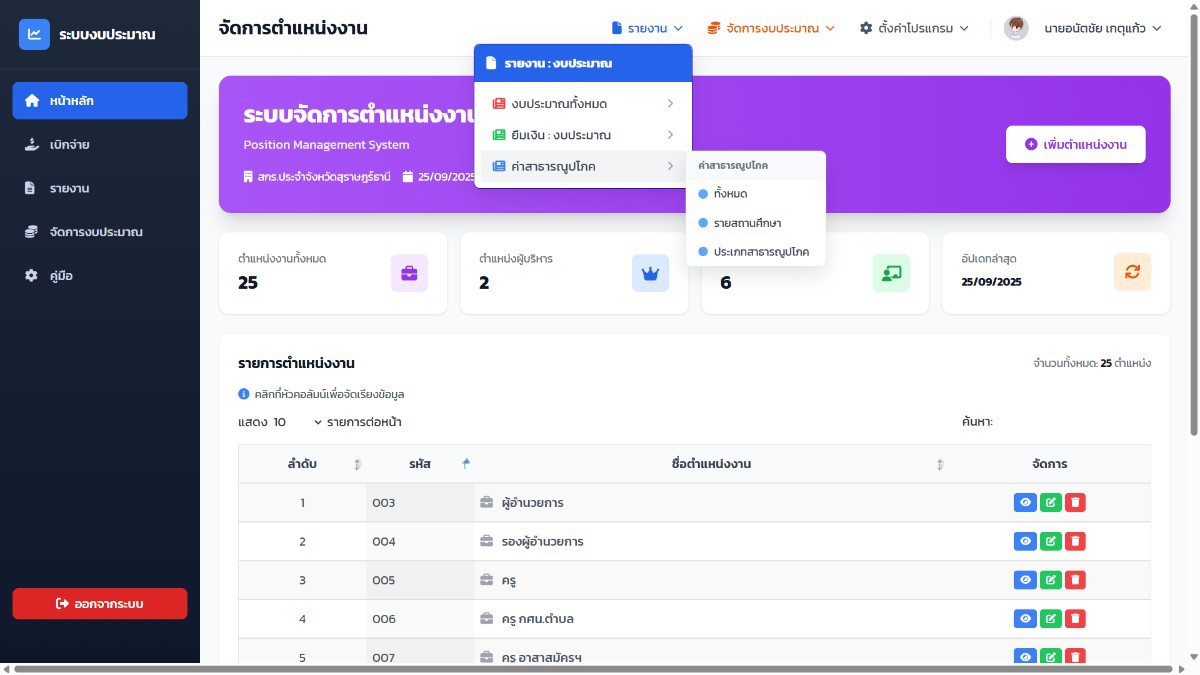Click the green edit icon for ครู กศน.ตำบล
1200x675 pixels.
tap(1050, 619)
